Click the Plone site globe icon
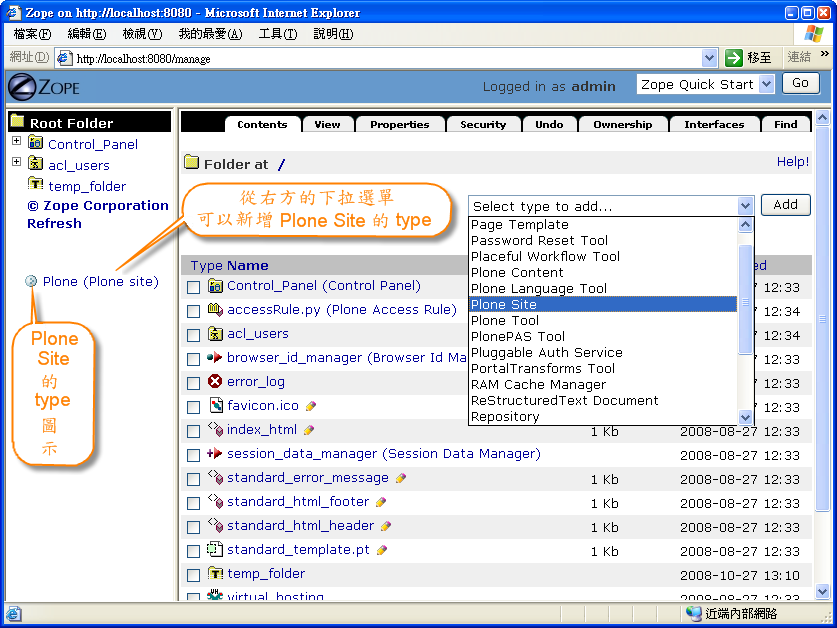Image resolution: width=837 pixels, height=628 pixels. tap(31, 281)
